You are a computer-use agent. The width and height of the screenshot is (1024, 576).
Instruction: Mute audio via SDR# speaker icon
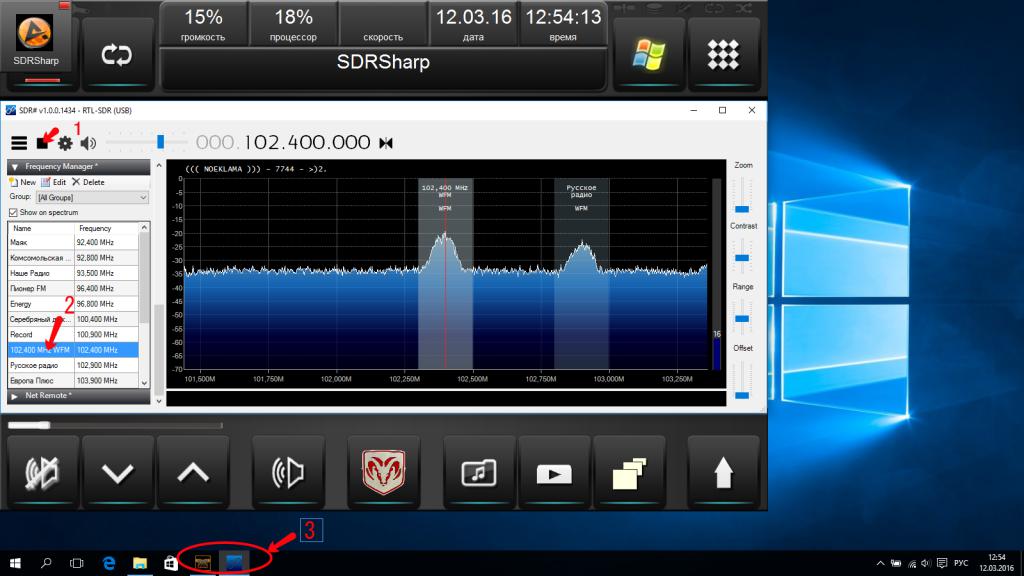88,143
